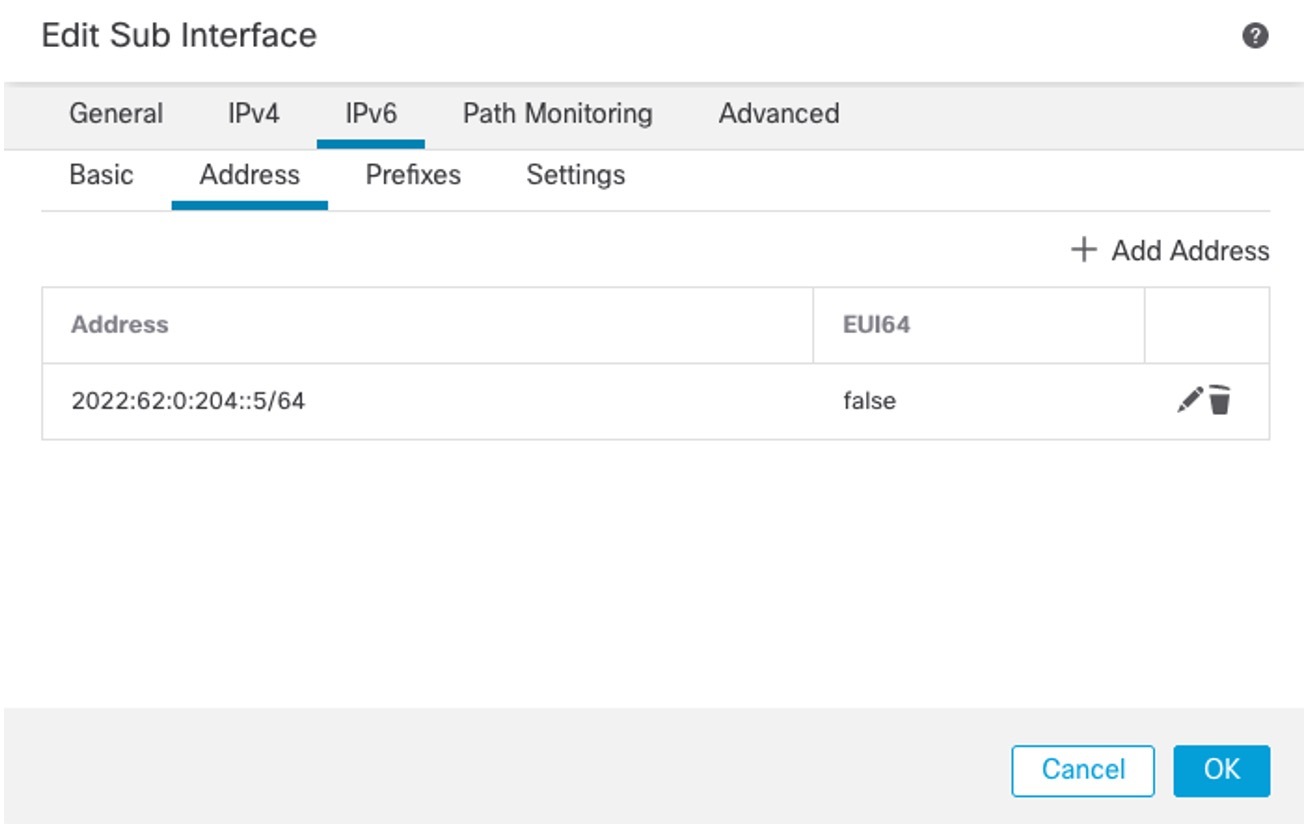Select the Basic sub-tab
The height and width of the screenshot is (824, 1310).
(x=100, y=175)
